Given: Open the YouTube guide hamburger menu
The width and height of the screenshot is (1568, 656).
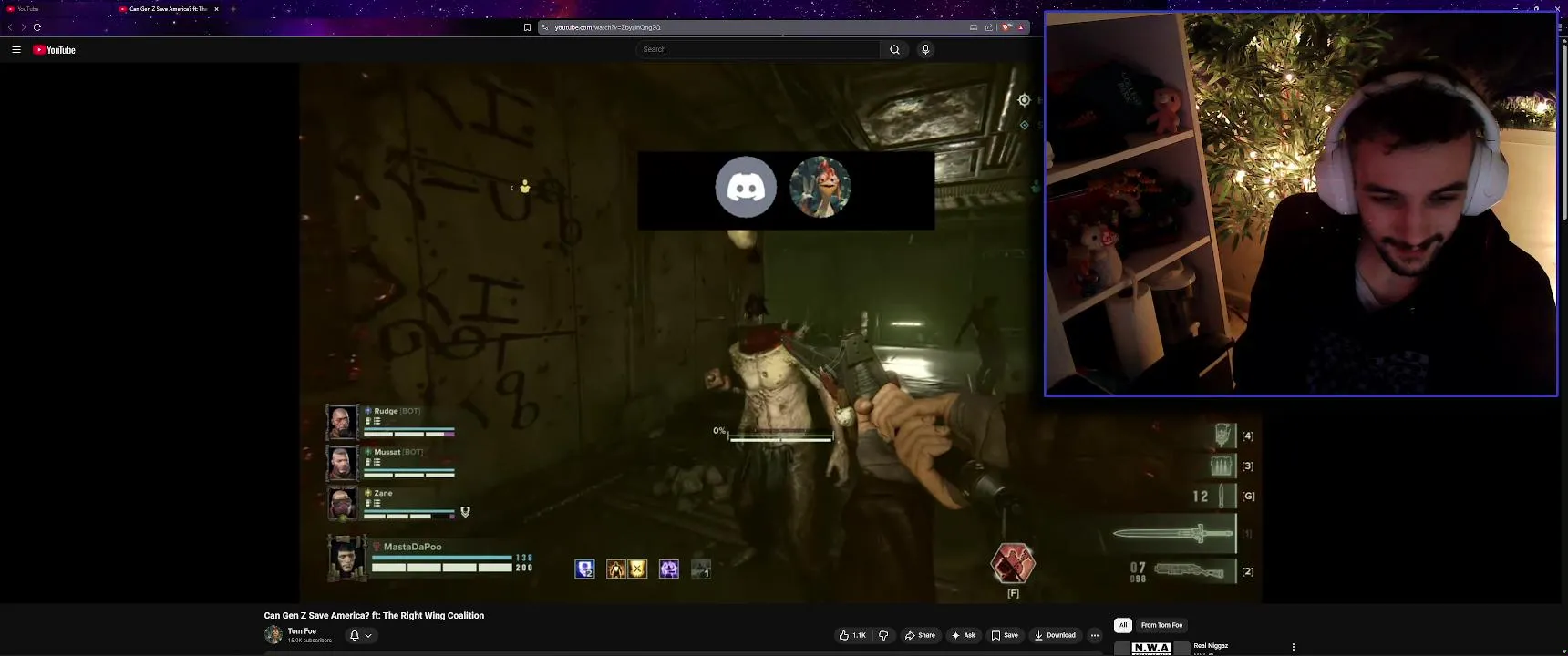Looking at the screenshot, I should (15, 49).
